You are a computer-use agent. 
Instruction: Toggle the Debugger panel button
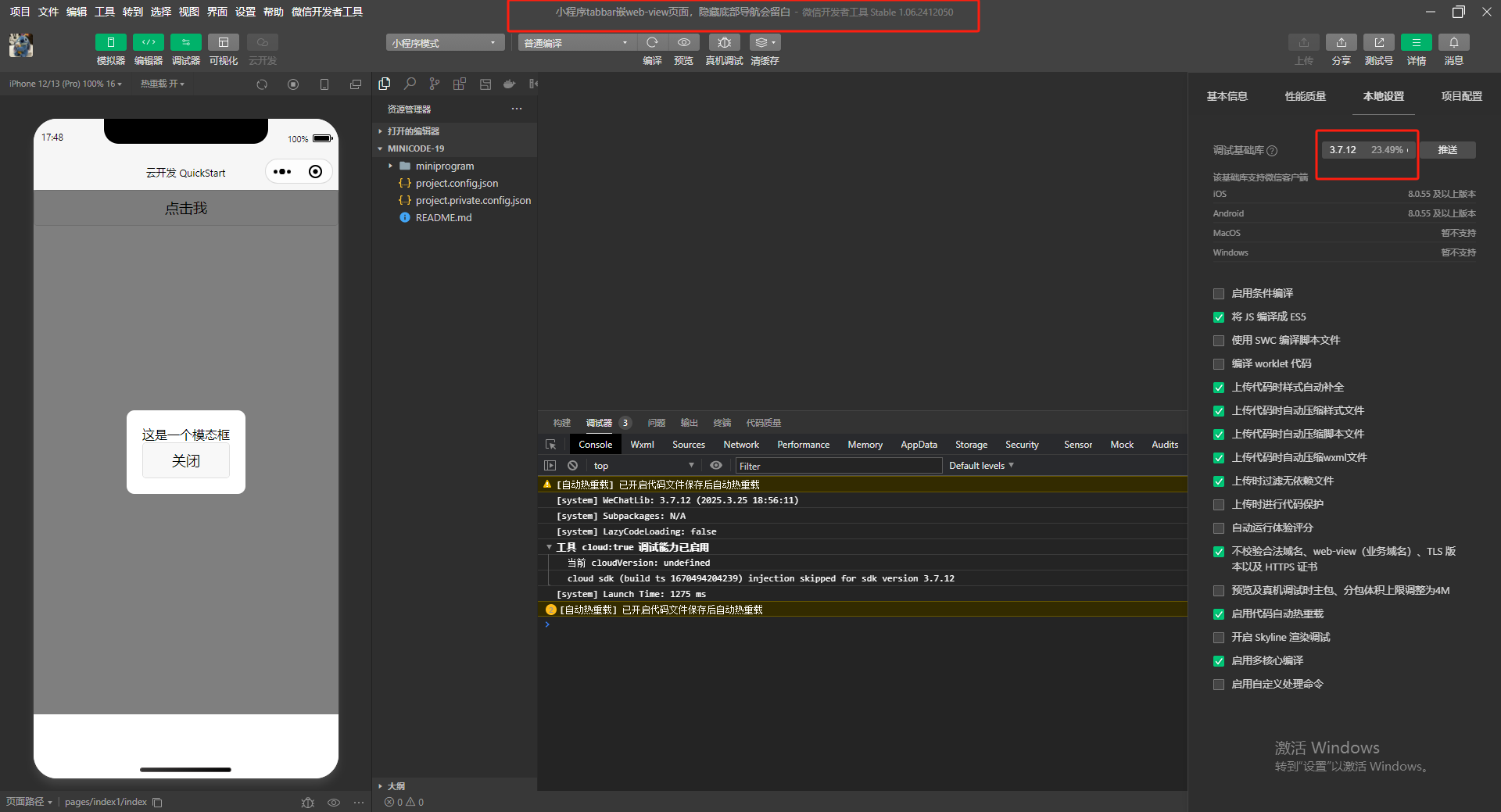pyautogui.click(x=185, y=42)
